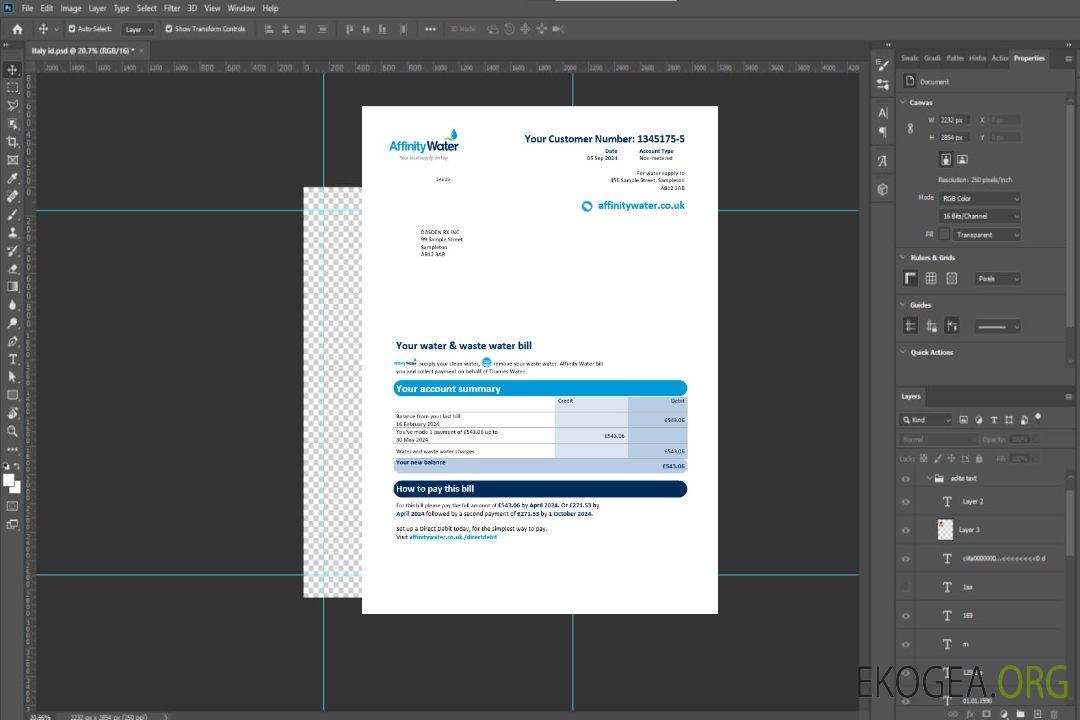Select the Hand tool
The image size is (1080, 720).
[x=12, y=413]
